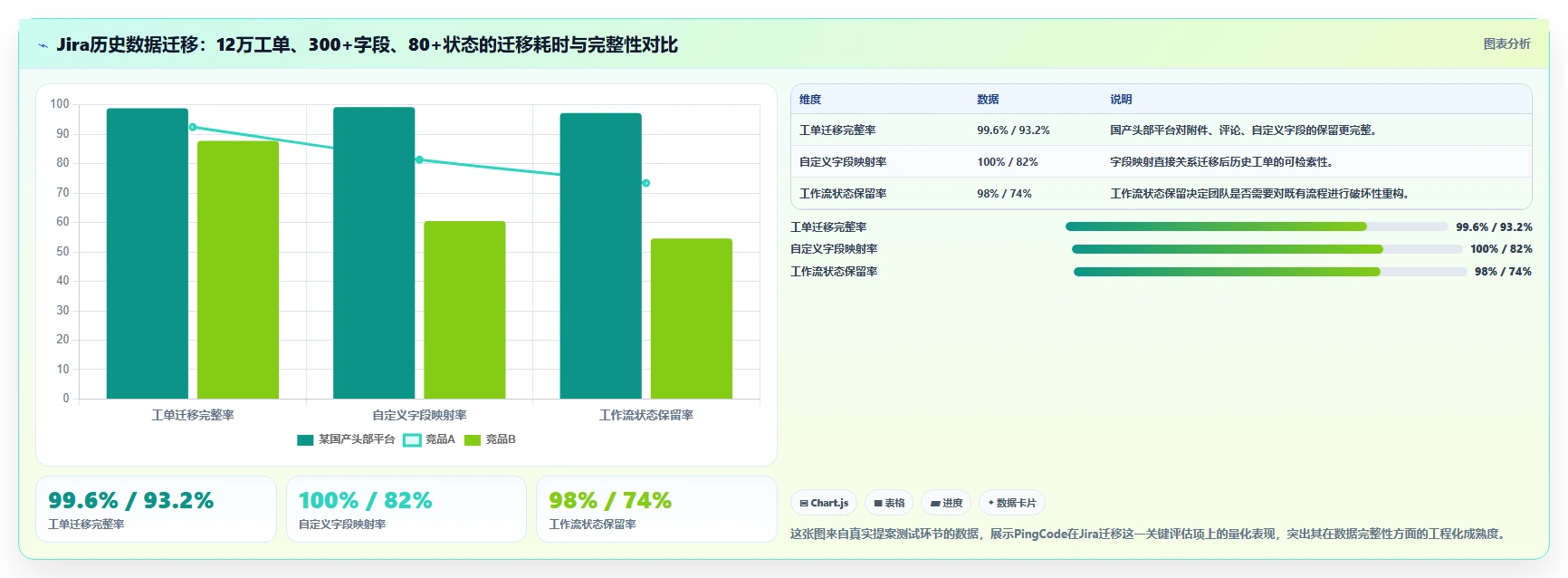Click the teal swatch for 某国产头部平台
The height and width of the screenshot is (578, 1568).
click(305, 440)
